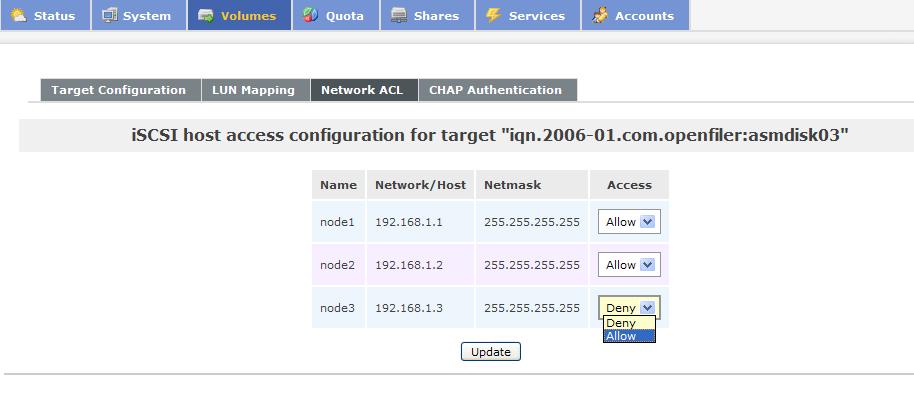This screenshot has width=914, height=414.
Task: Click the Status sun icon
Action: pos(19,16)
